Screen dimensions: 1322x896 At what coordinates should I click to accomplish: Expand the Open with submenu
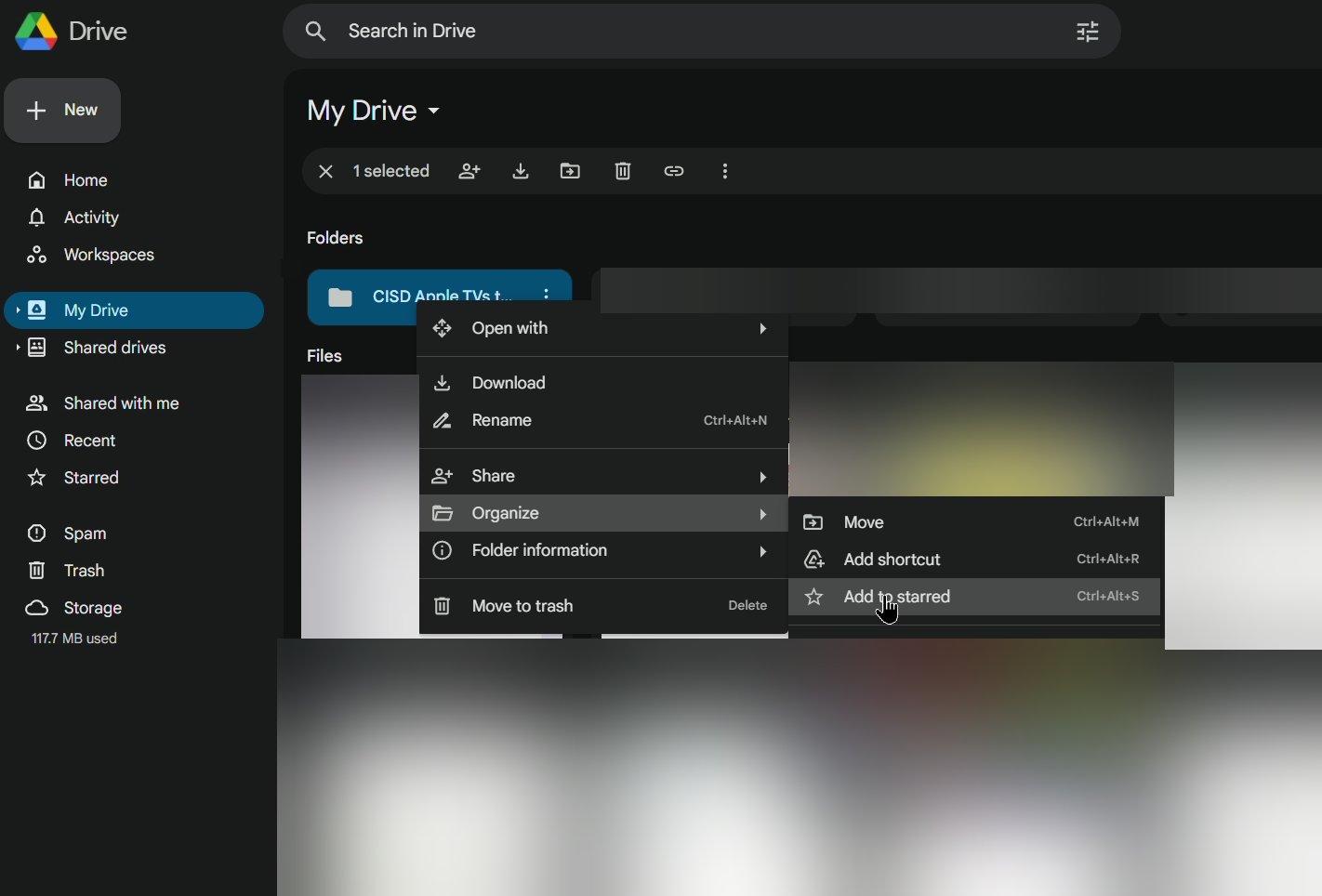602,328
